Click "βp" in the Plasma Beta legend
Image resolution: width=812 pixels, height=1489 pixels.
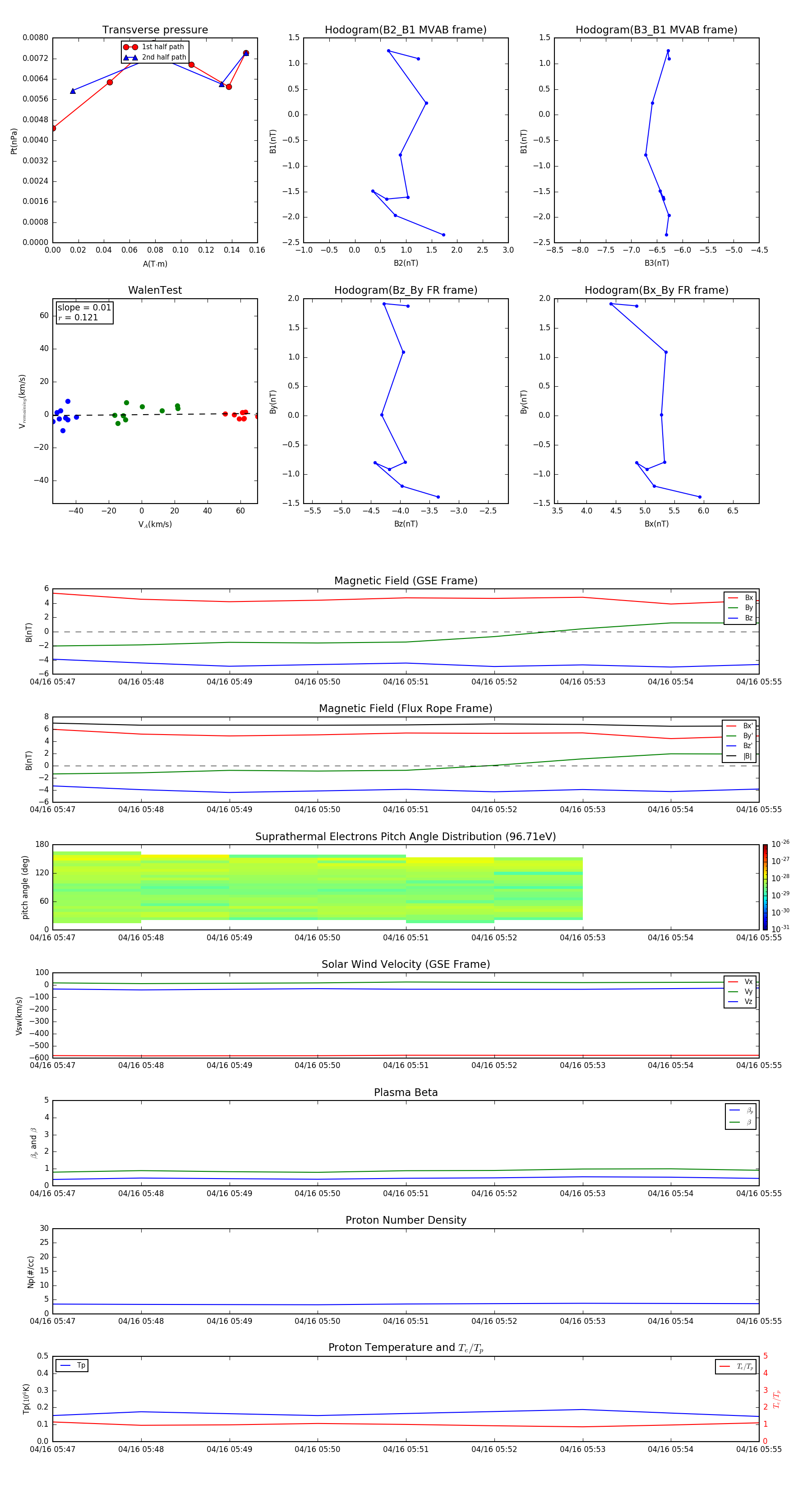(x=741, y=1110)
